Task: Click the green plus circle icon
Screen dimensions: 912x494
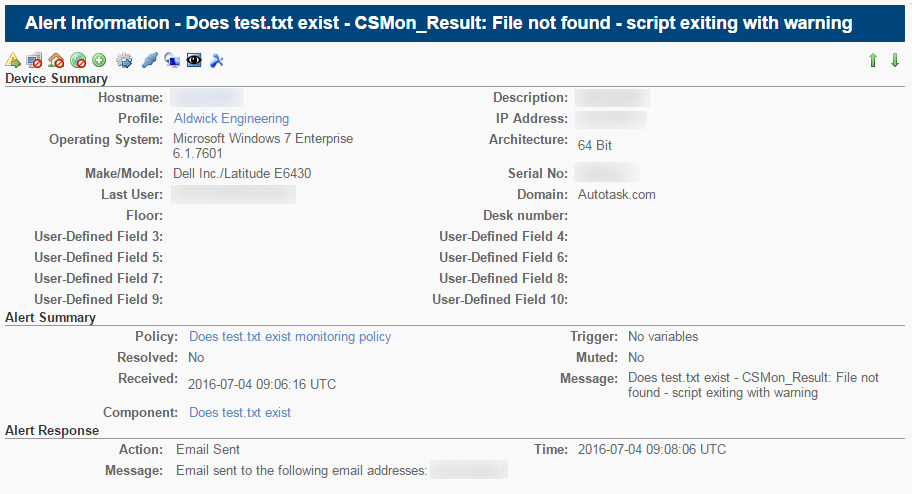Action: point(99,60)
